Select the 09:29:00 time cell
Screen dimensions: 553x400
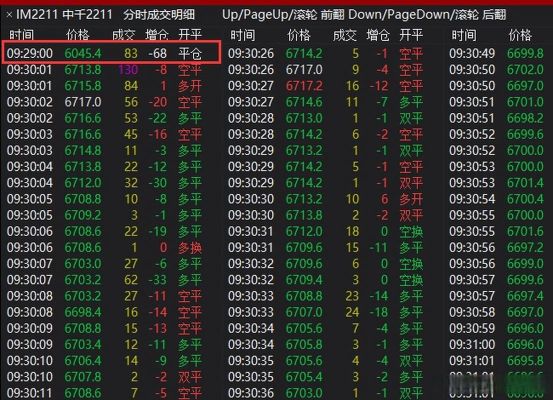[30, 54]
